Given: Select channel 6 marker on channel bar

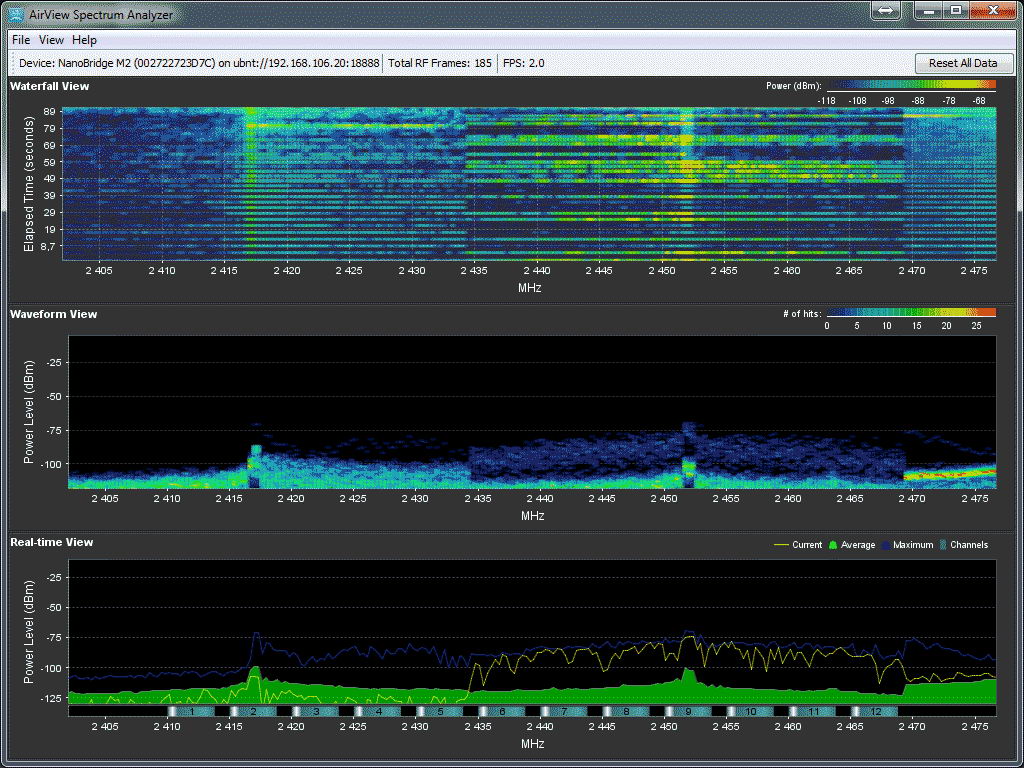Looking at the screenshot, I should coord(502,711).
